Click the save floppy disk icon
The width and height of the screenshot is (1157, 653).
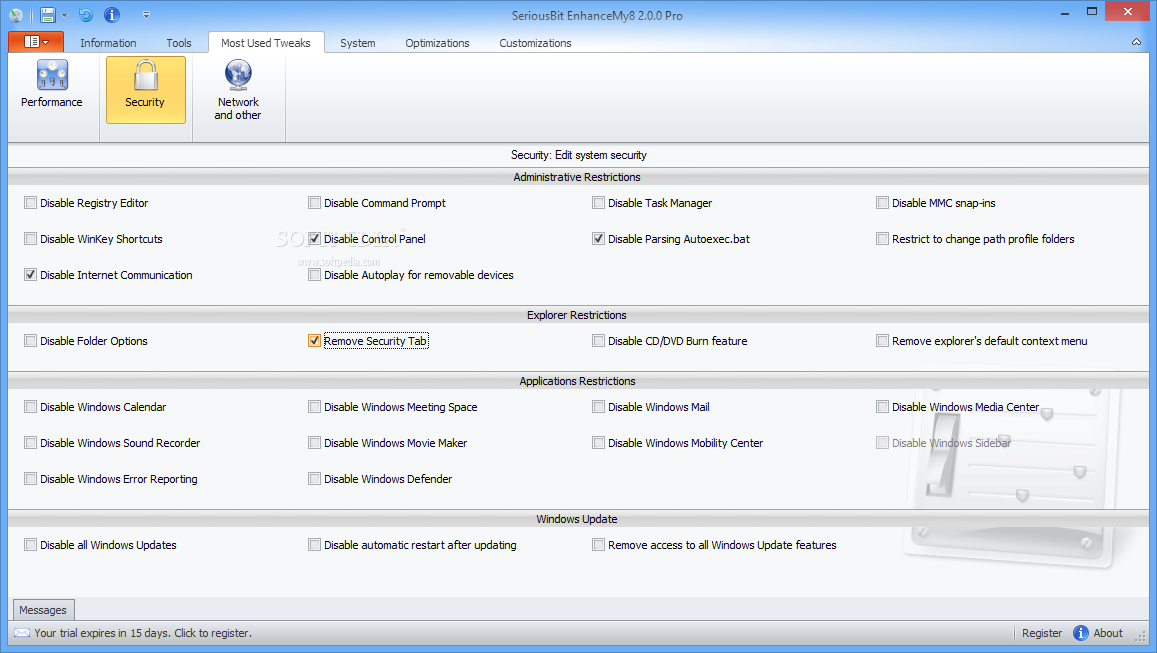(48, 15)
